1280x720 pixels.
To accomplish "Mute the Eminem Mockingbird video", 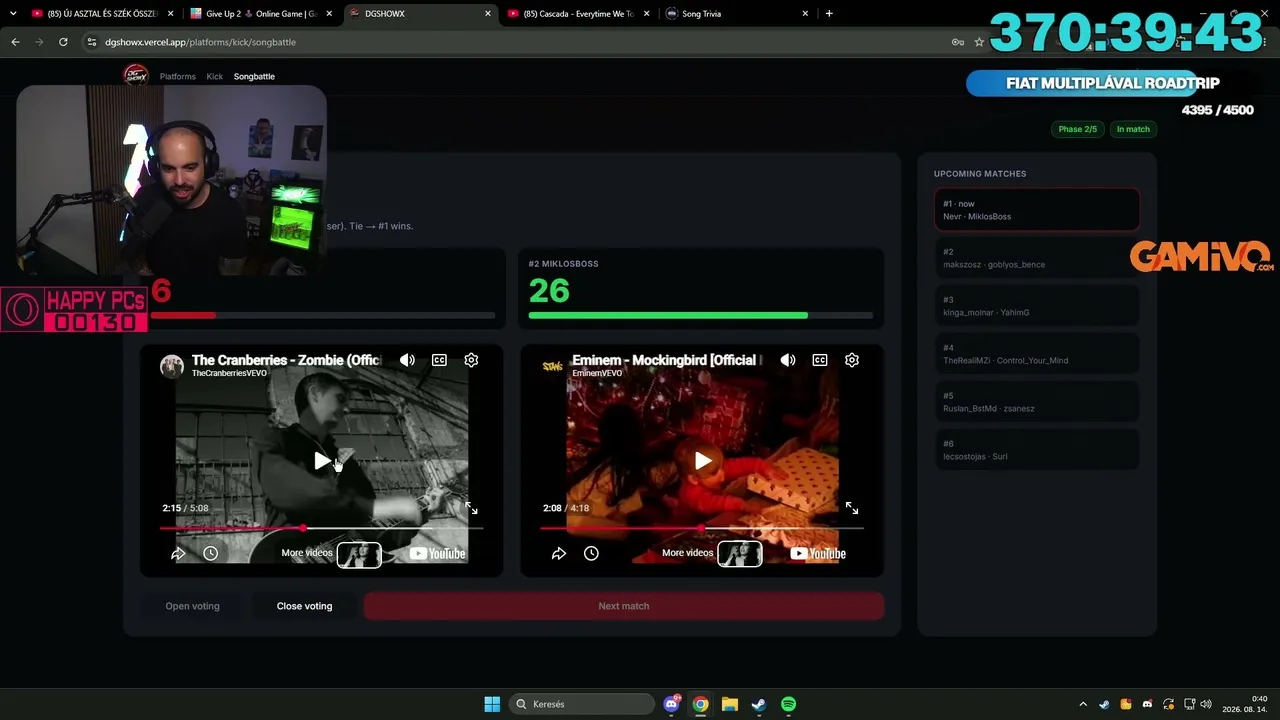I will [x=788, y=360].
